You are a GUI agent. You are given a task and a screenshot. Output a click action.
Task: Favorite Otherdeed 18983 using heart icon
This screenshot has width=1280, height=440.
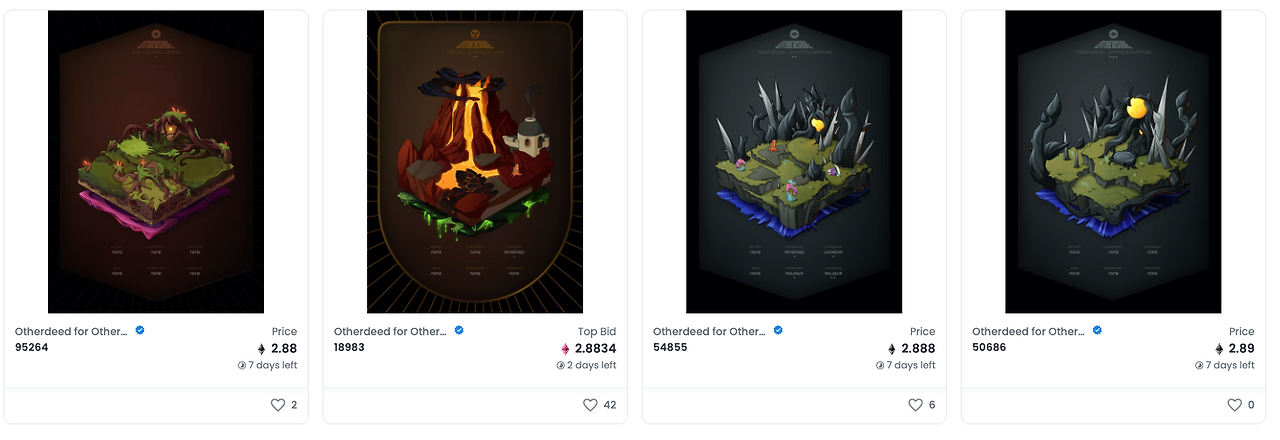(590, 405)
